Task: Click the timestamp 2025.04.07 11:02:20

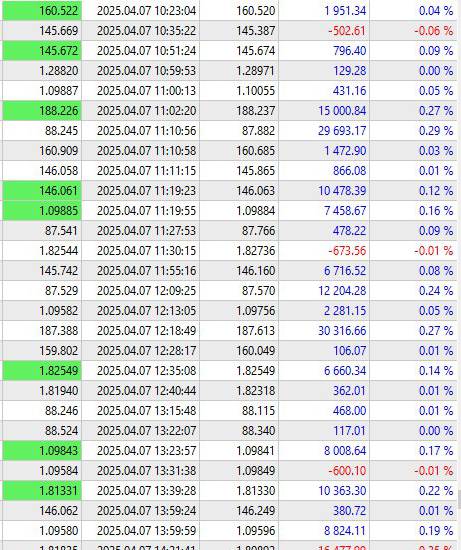Action: [146, 110]
